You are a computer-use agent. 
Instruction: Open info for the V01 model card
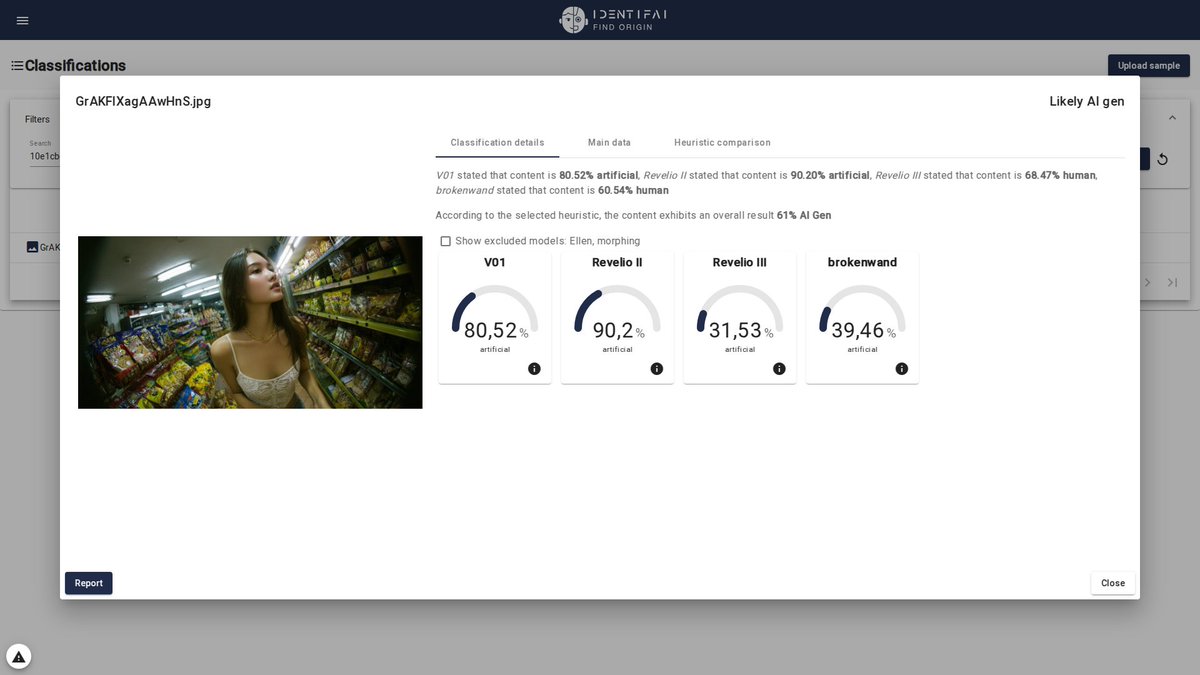point(534,368)
